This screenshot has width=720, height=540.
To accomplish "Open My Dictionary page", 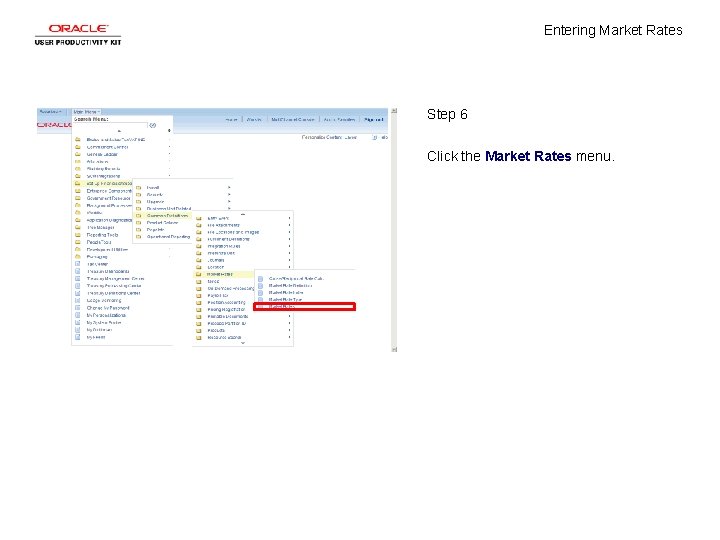I will pyautogui.click(x=99, y=330).
